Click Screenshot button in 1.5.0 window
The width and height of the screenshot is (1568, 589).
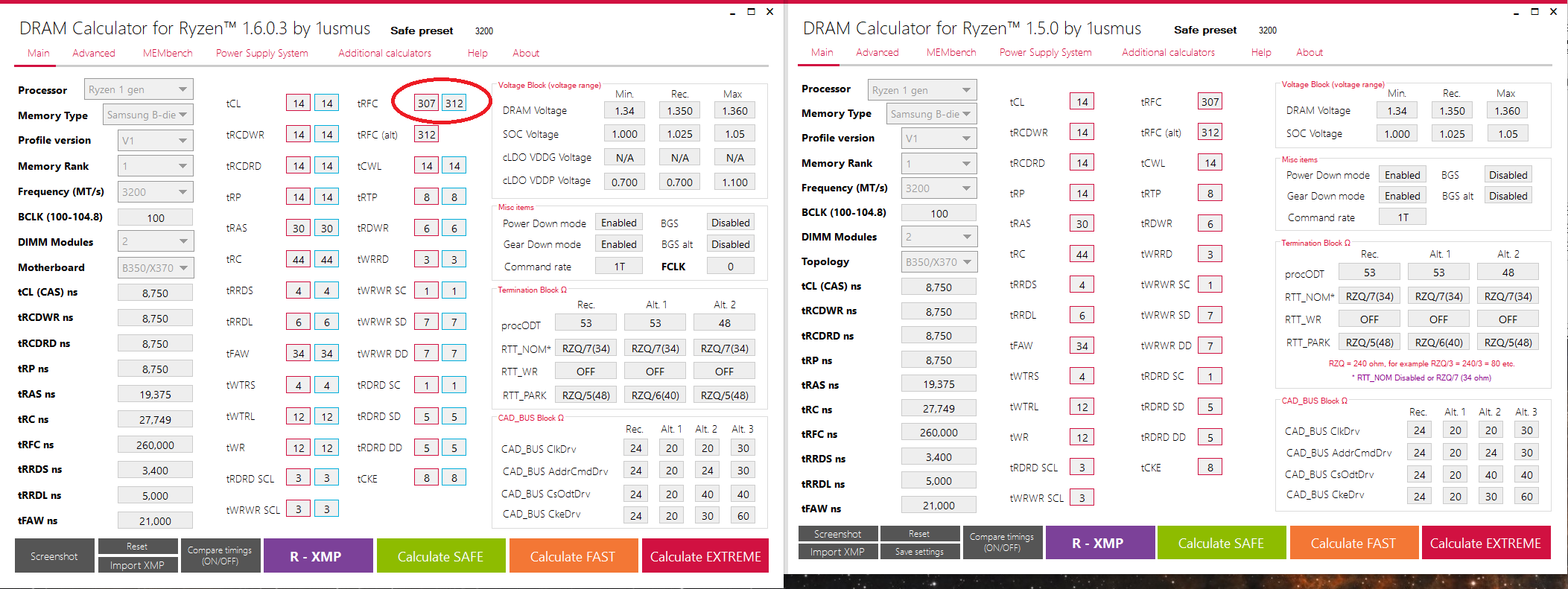(x=838, y=534)
